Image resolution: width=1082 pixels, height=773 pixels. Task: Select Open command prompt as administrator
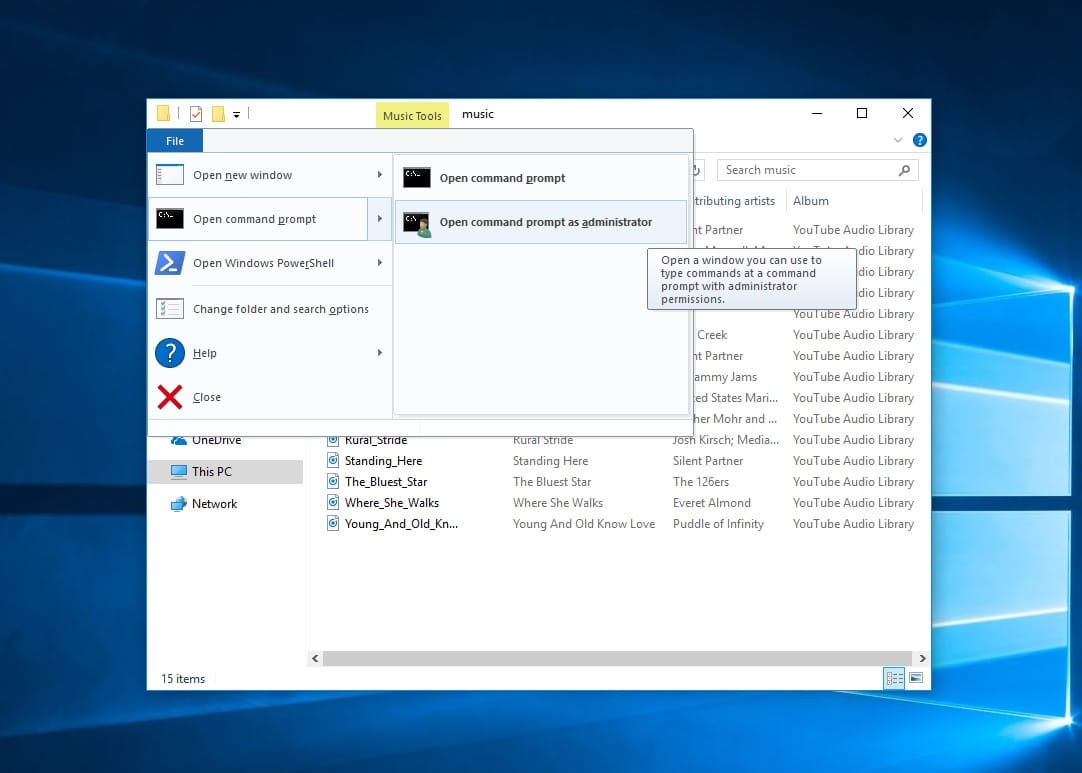click(545, 222)
